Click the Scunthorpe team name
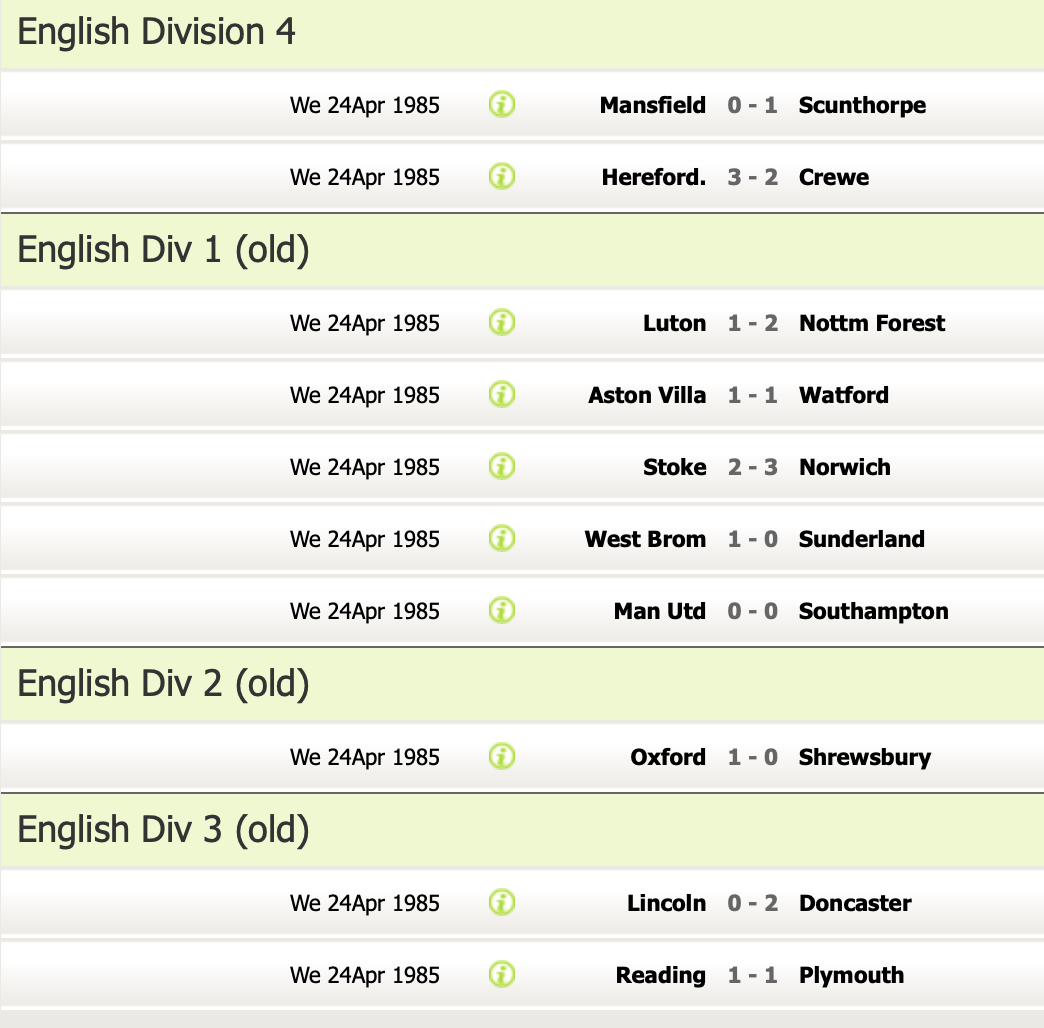 tap(862, 105)
